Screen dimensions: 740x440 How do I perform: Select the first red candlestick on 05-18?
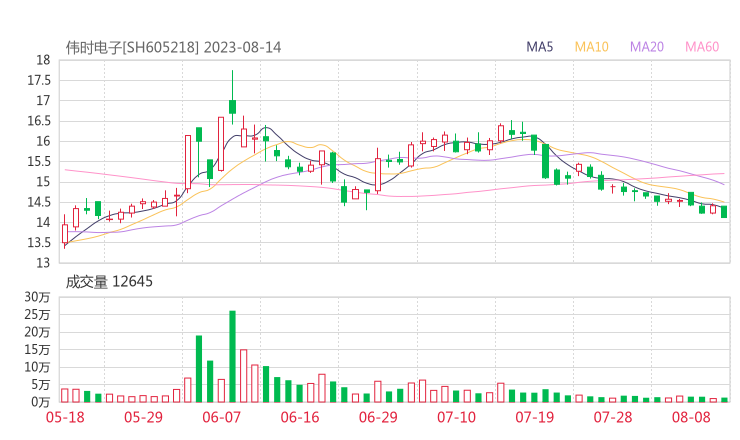pyautogui.click(x=65, y=233)
